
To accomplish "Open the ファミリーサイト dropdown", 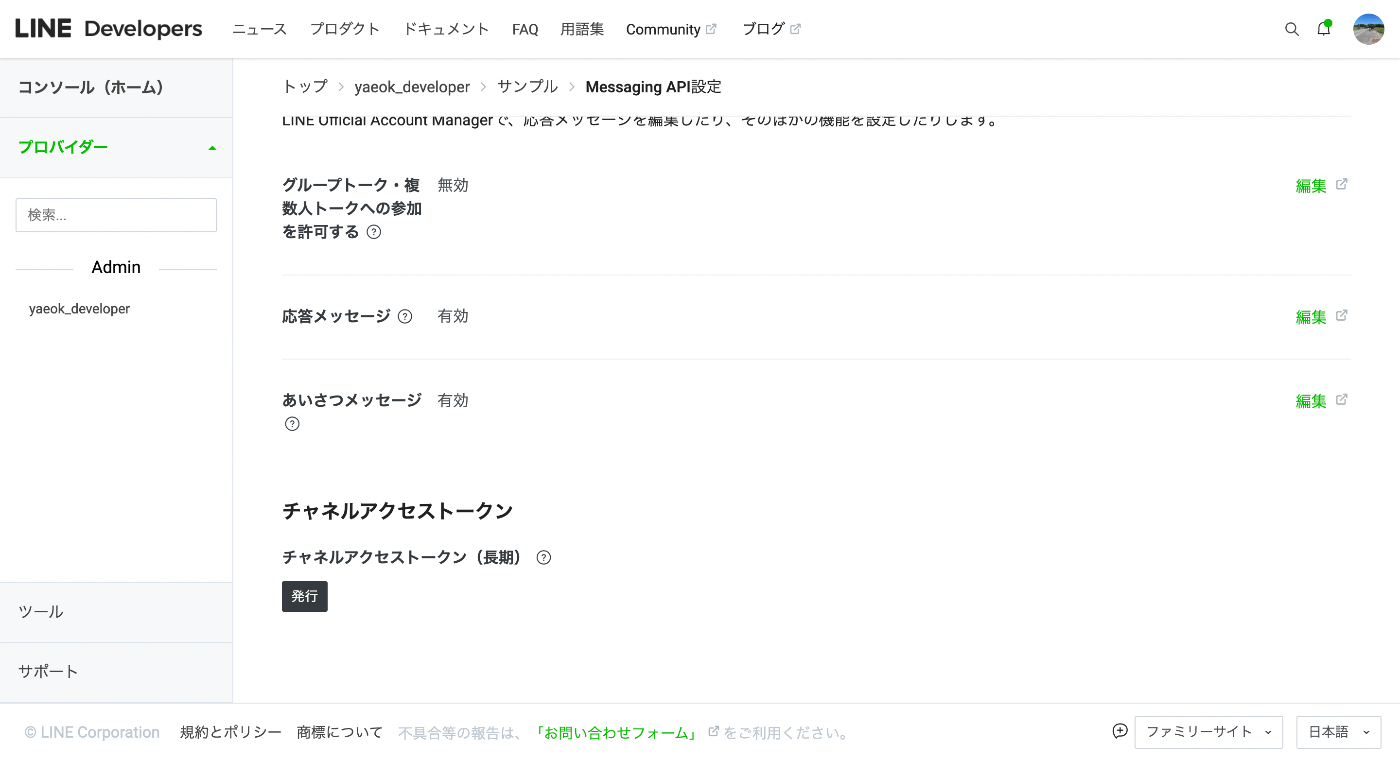I will pyautogui.click(x=1209, y=732).
